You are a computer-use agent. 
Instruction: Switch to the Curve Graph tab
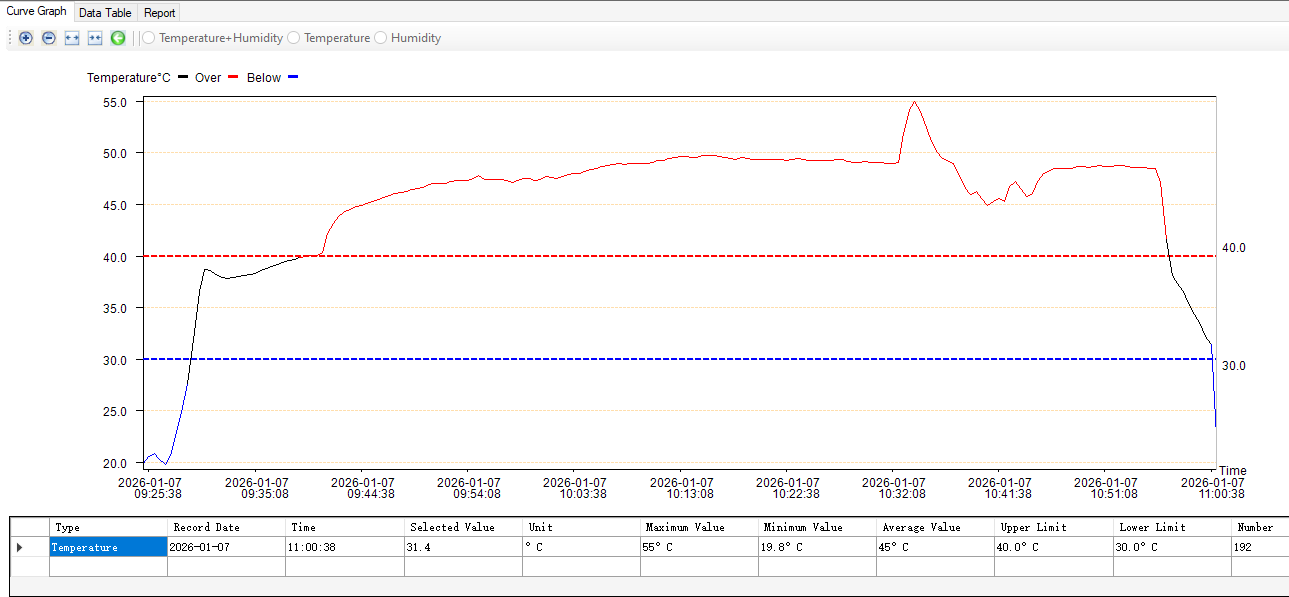(x=36, y=12)
